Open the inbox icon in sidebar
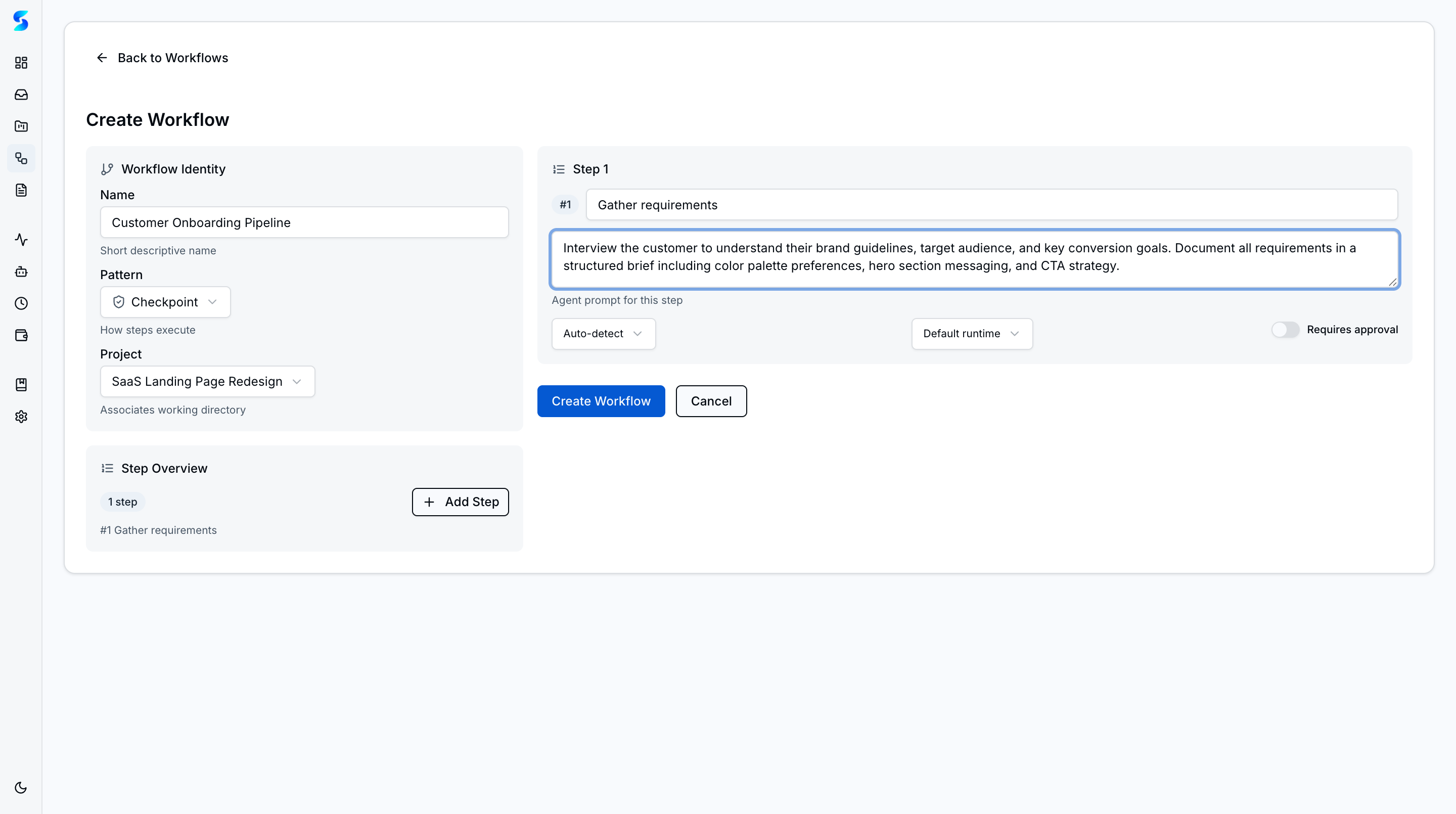This screenshot has height=814, width=1456. [x=21, y=95]
